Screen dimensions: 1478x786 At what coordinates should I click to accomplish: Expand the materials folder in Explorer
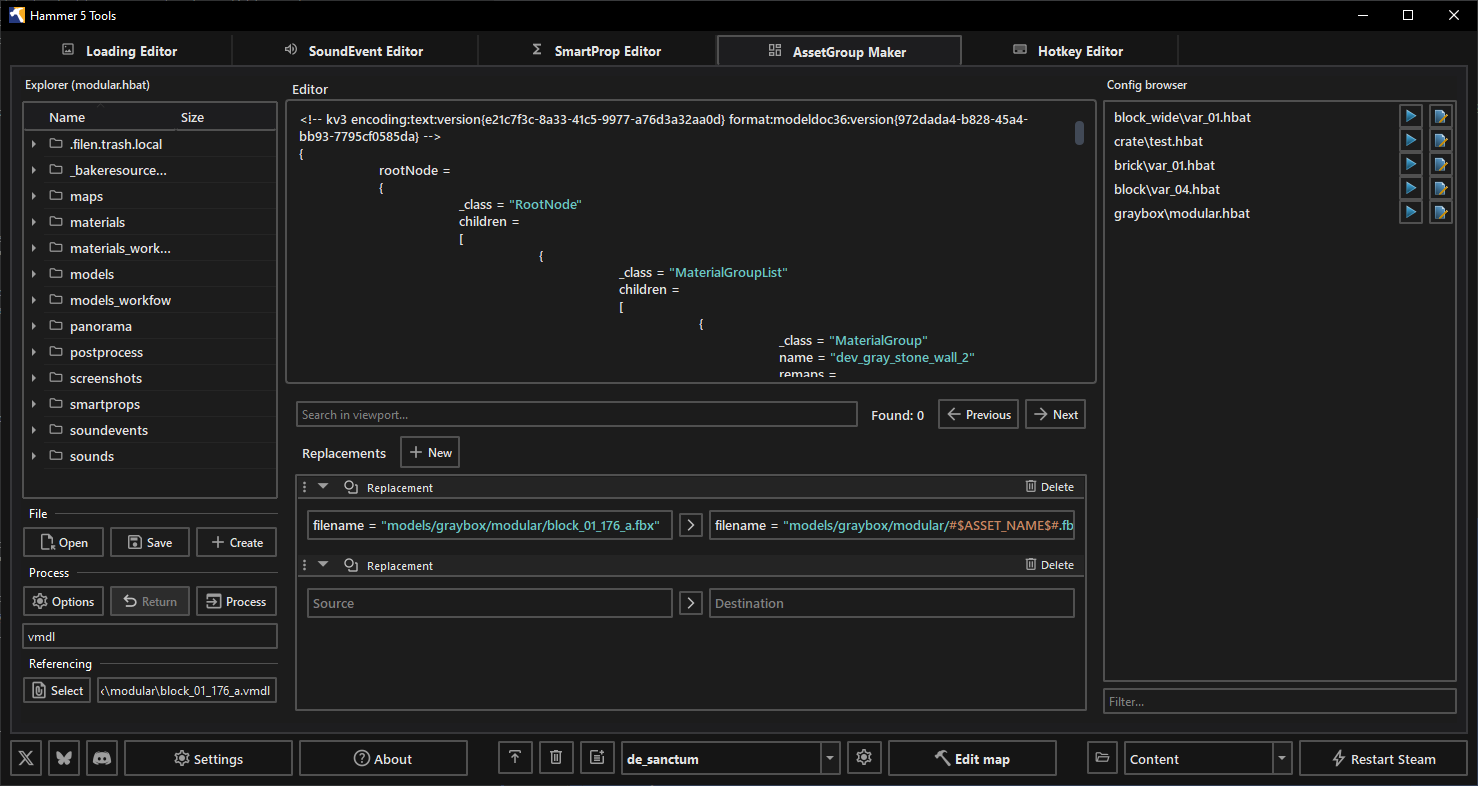(34, 222)
